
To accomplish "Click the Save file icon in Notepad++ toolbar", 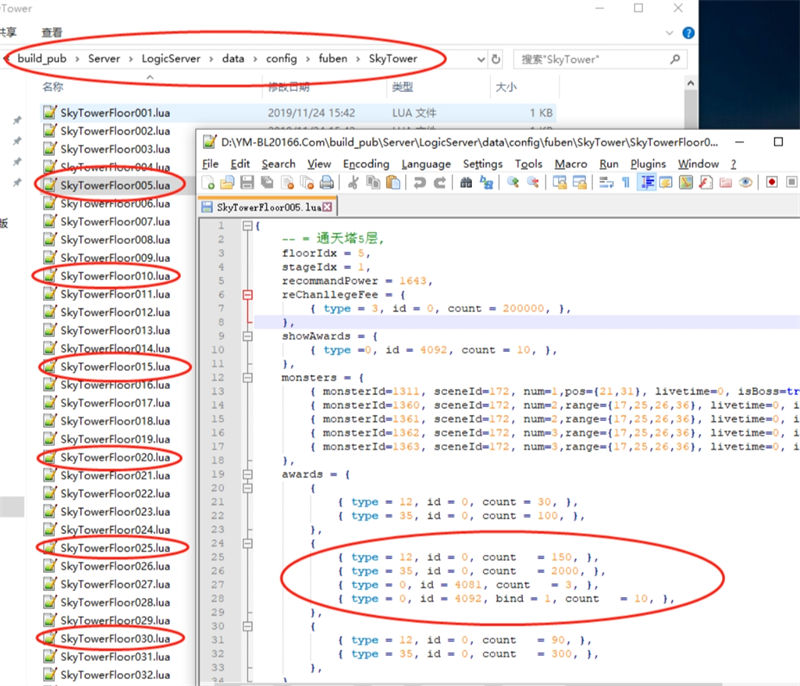I will [246, 183].
